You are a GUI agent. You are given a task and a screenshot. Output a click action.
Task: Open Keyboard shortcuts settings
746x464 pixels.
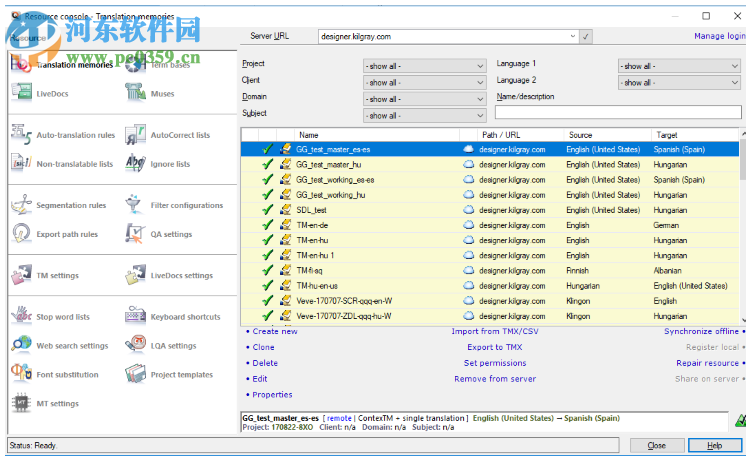click(x=185, y=317)
